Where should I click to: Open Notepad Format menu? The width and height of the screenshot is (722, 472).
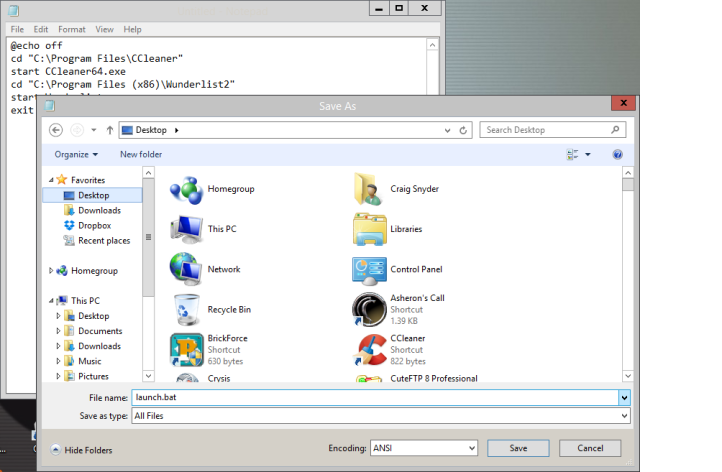pyautogui.click(x=72, y=29)
